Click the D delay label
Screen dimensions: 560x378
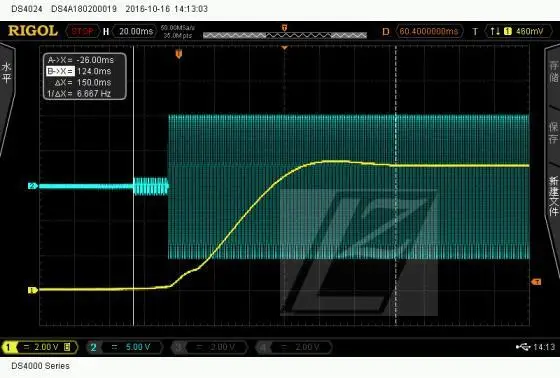click(385, 31)
